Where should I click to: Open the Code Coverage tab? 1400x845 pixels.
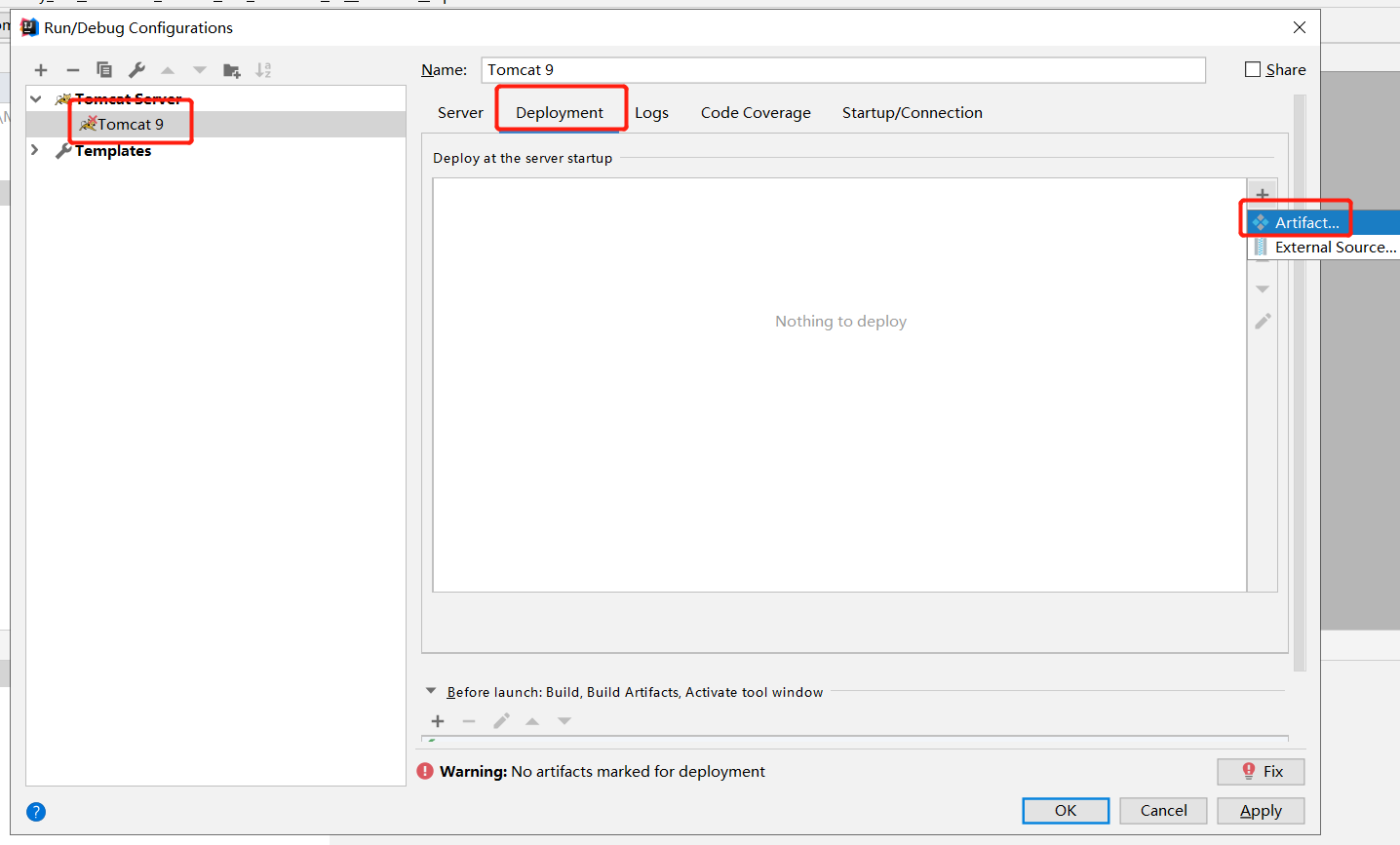756,113
